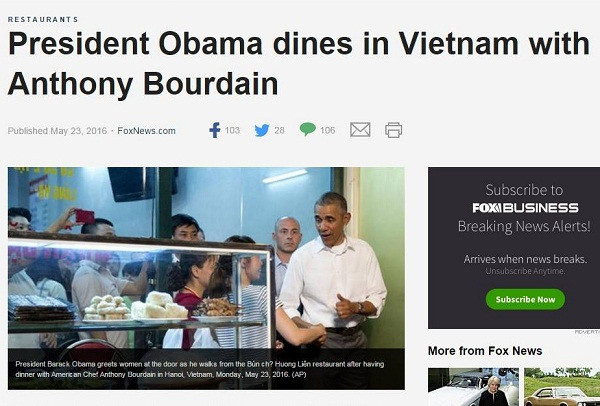Click the comment count 106
Viewport: 600px width, 406px height.
pos(328,130)
